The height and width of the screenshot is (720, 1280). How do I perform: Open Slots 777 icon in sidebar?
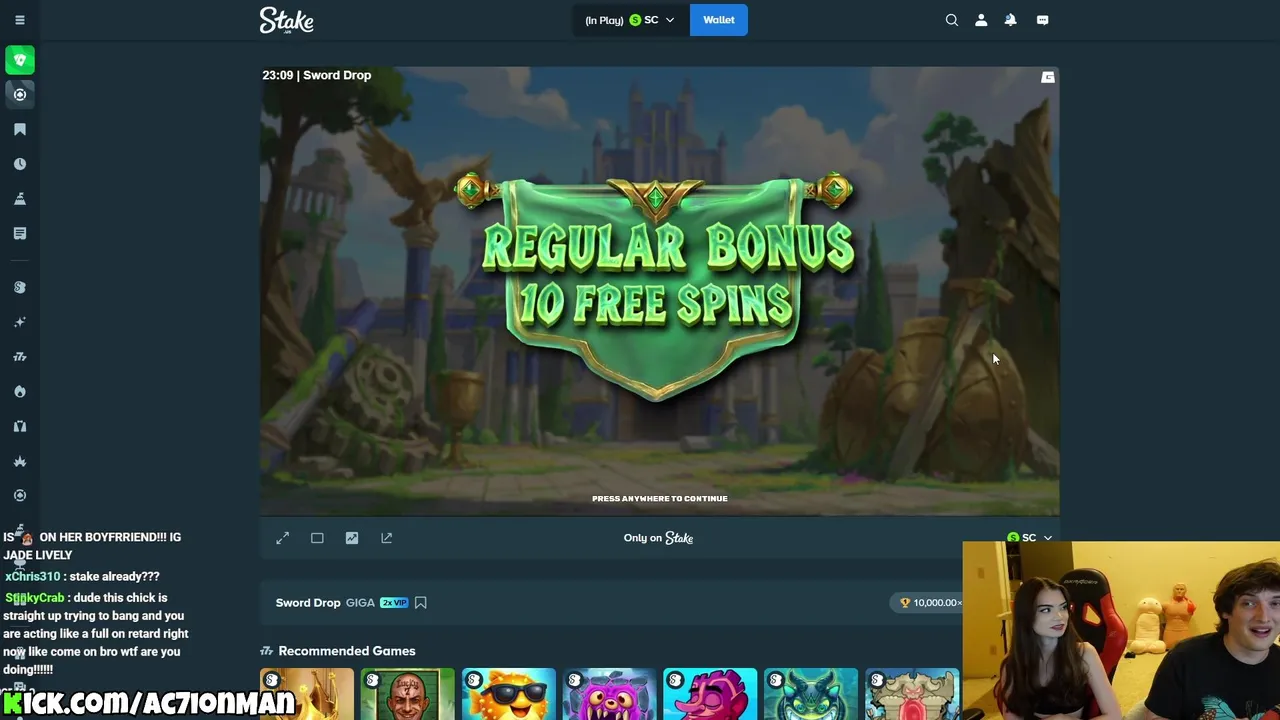click(x=20, y=357)
